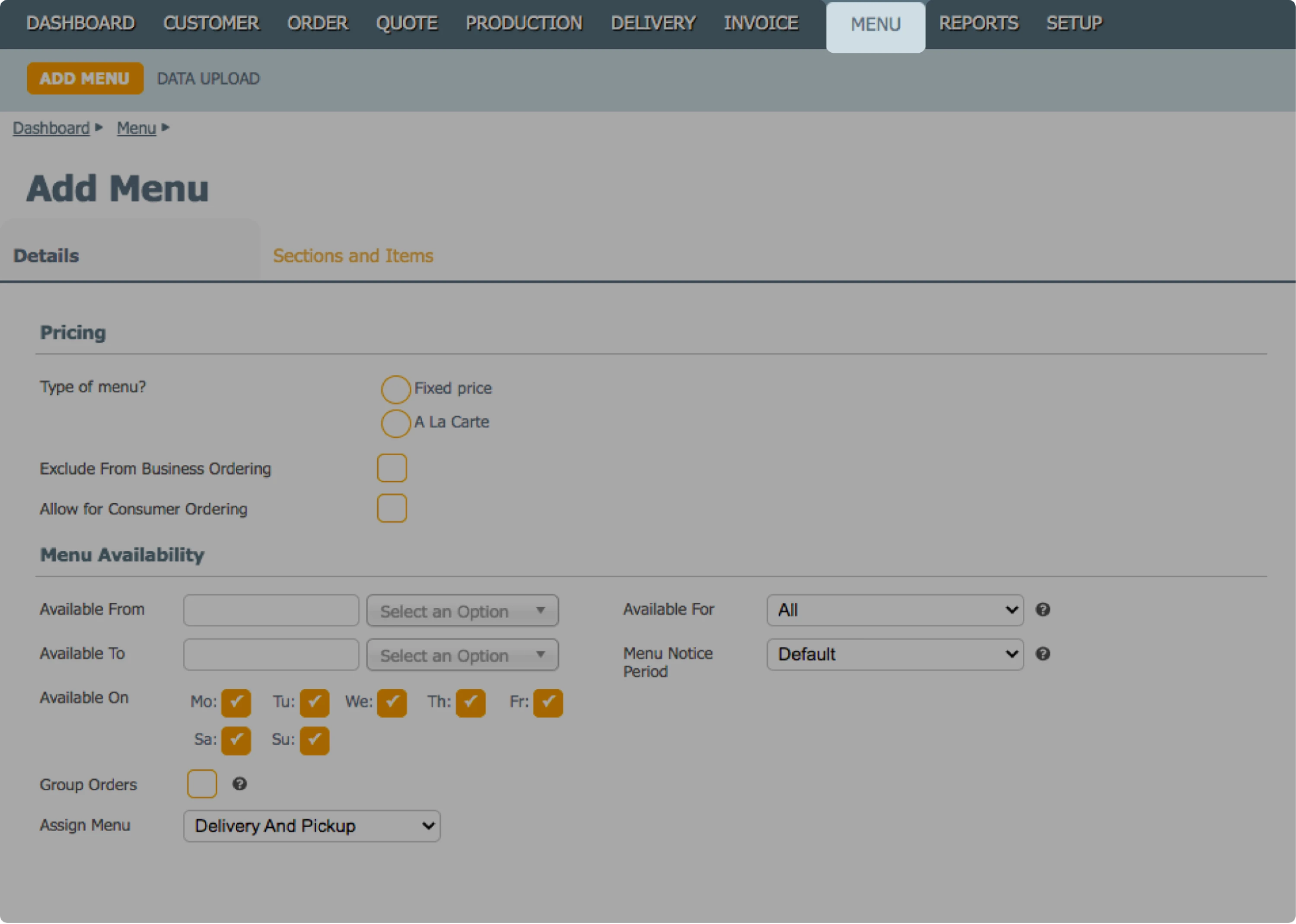This screenshot has height=924, width=1296.
Task: Open the REPORTS menu
Action: (978, 23)
